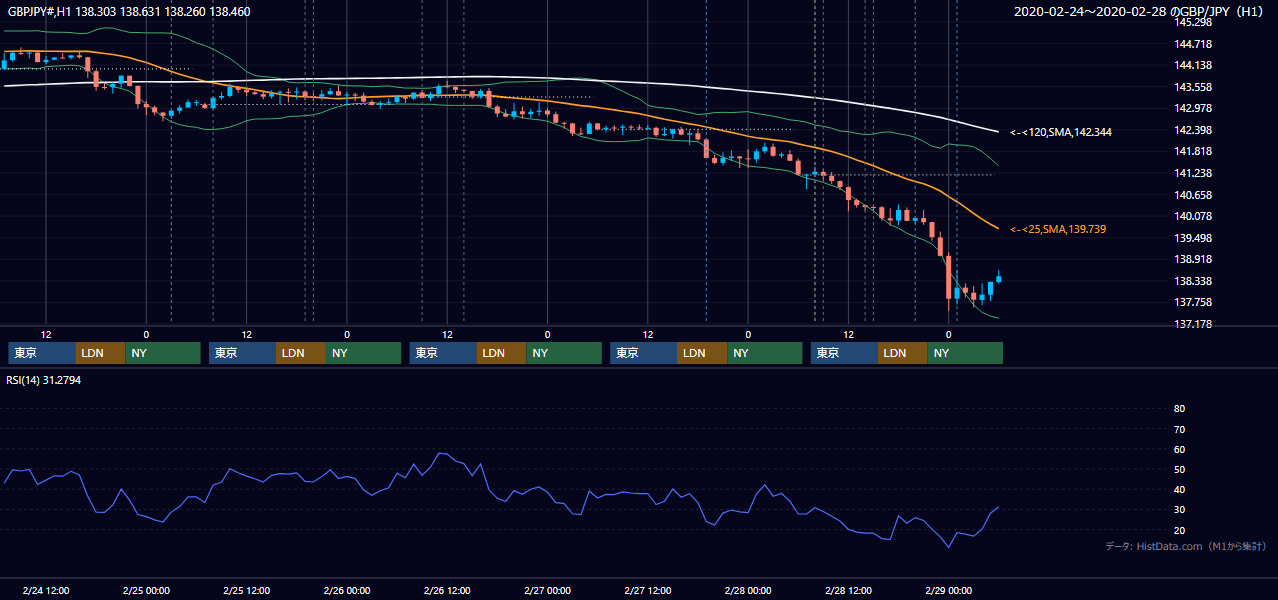Select the 東京 session block above 2/27 12:00

tap(643, 353)
